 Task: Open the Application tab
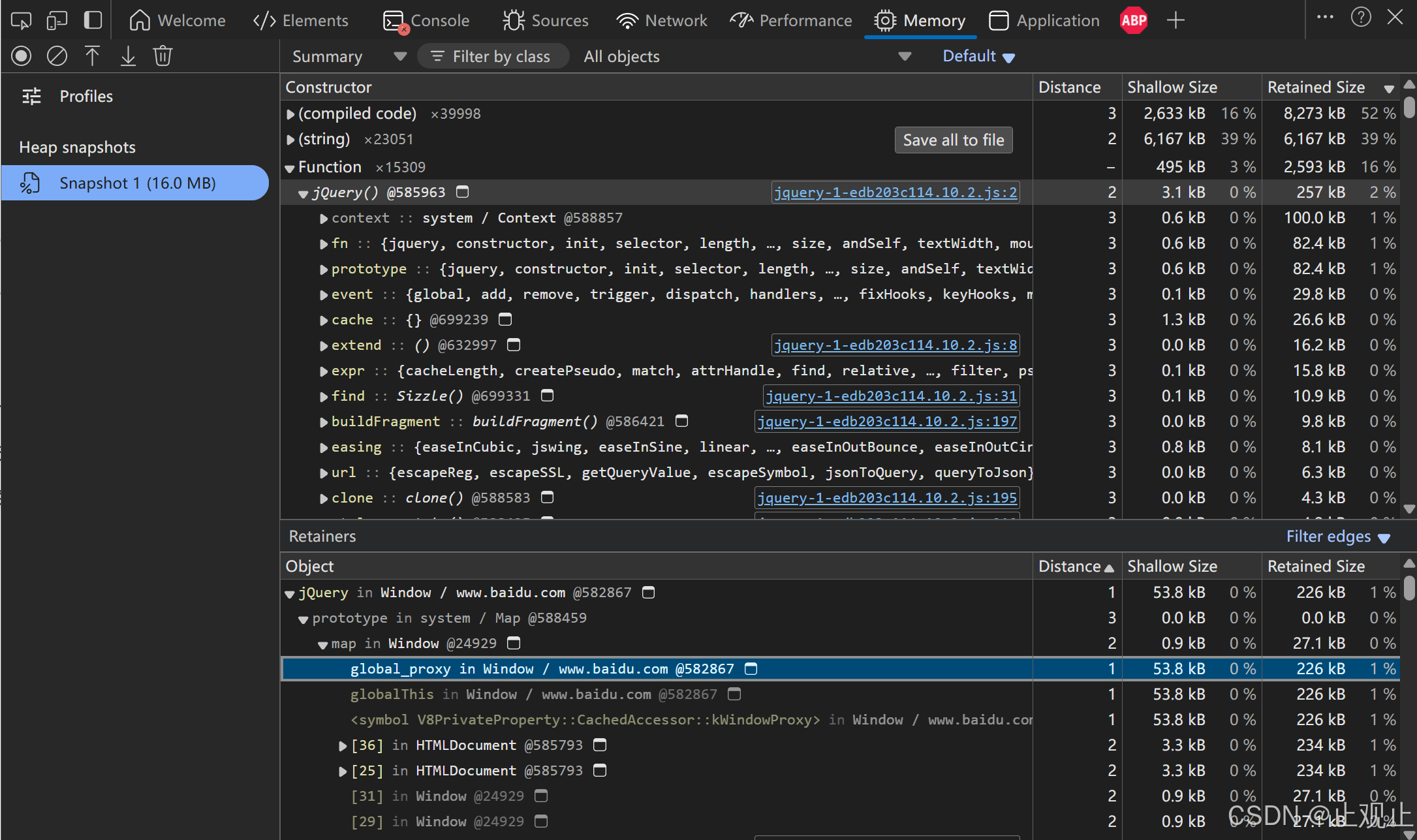tap(1044, 20)
